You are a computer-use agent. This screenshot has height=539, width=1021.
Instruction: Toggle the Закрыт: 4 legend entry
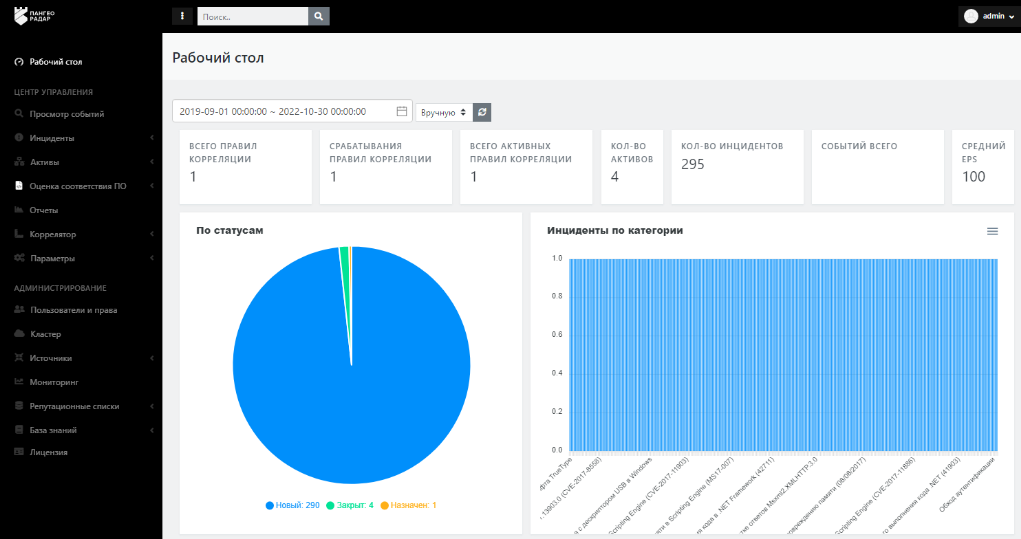pyautogui.click(x=350, y=505)
